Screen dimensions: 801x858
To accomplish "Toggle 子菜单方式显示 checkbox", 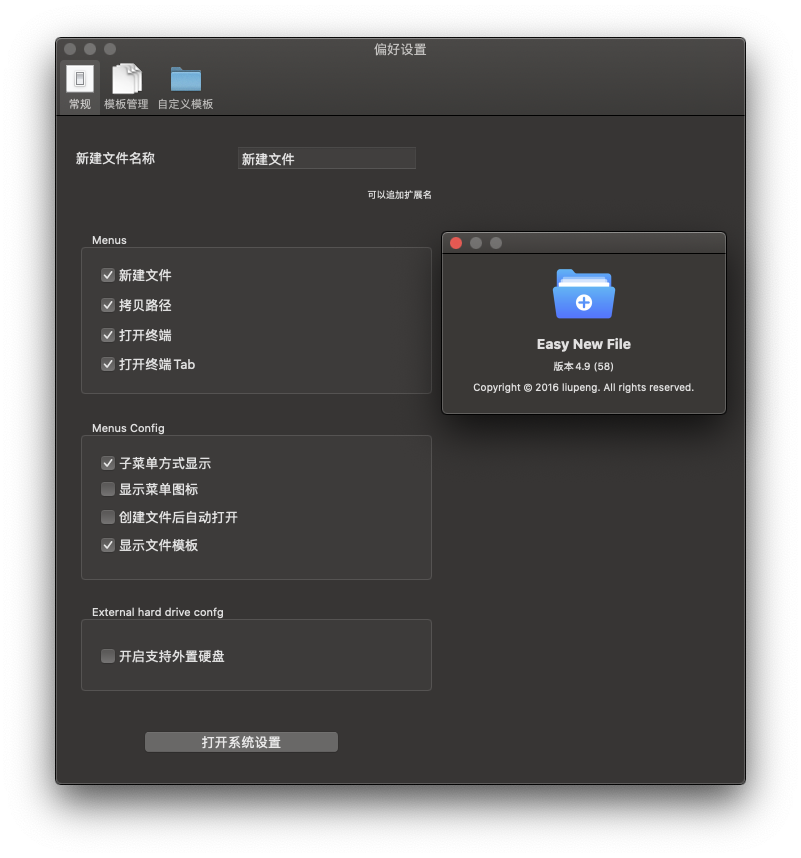I will [x=108, y=463].
